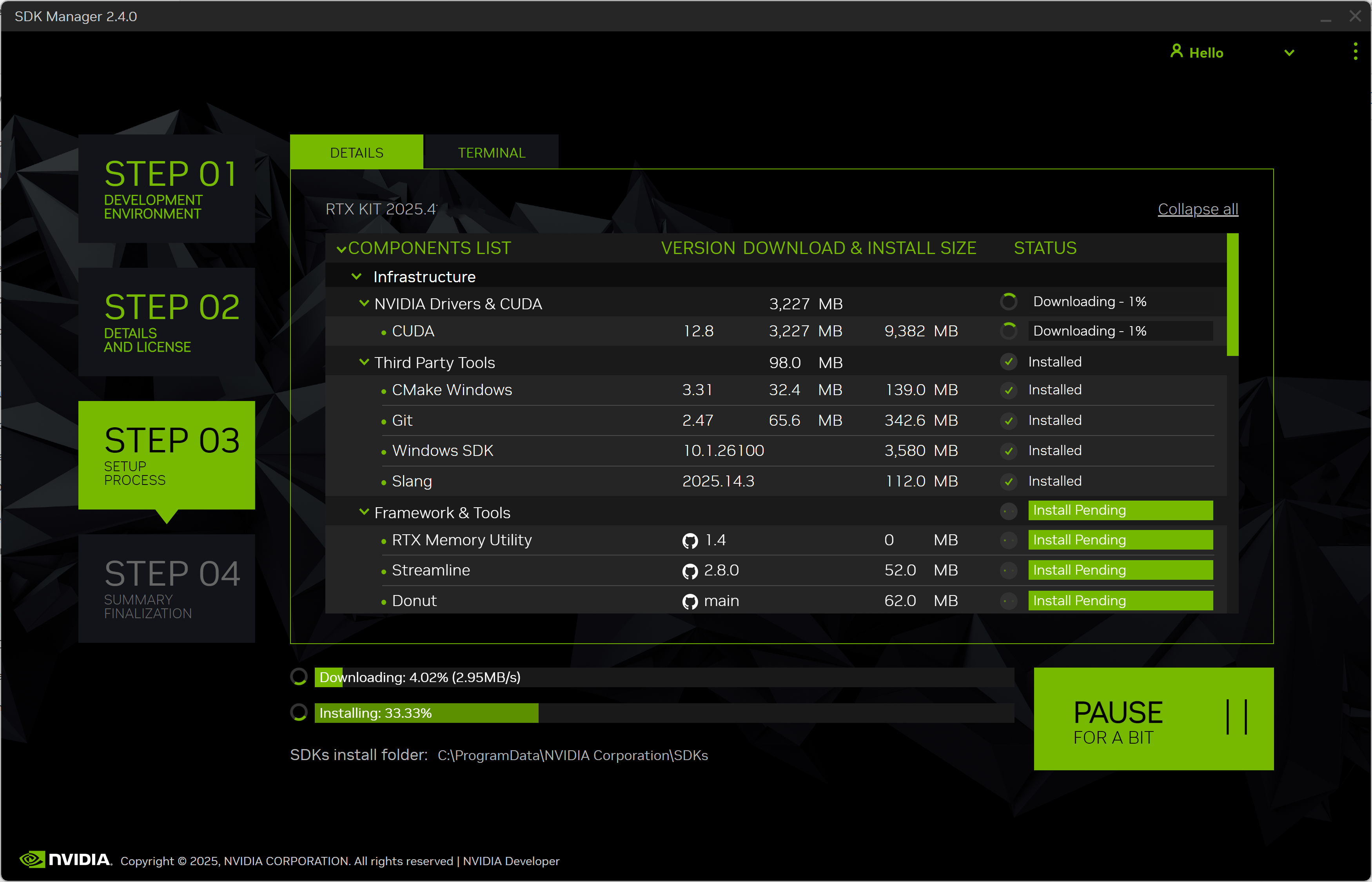
Task: Click the installed checkmark for Git
Action: [x=1008, y=421]
